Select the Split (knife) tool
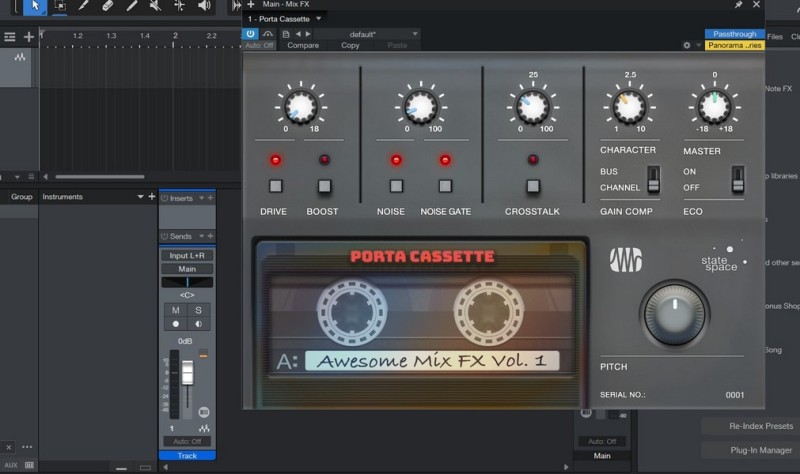 [84, 6]
